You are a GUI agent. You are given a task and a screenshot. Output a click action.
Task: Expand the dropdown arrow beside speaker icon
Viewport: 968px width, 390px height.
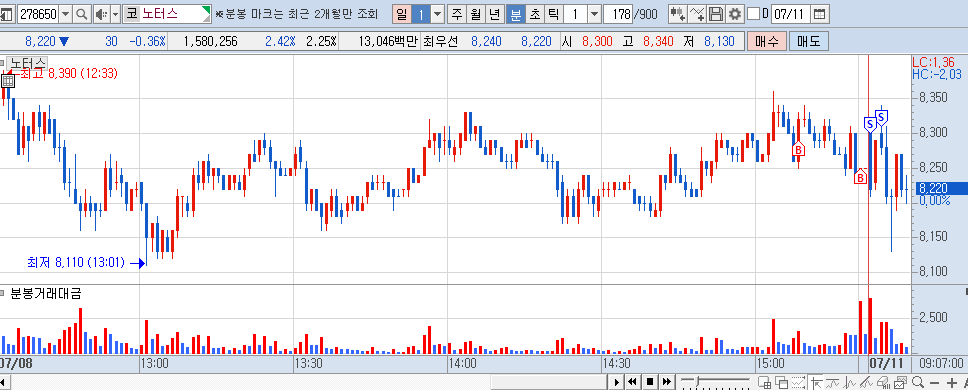tap(115, 14)
